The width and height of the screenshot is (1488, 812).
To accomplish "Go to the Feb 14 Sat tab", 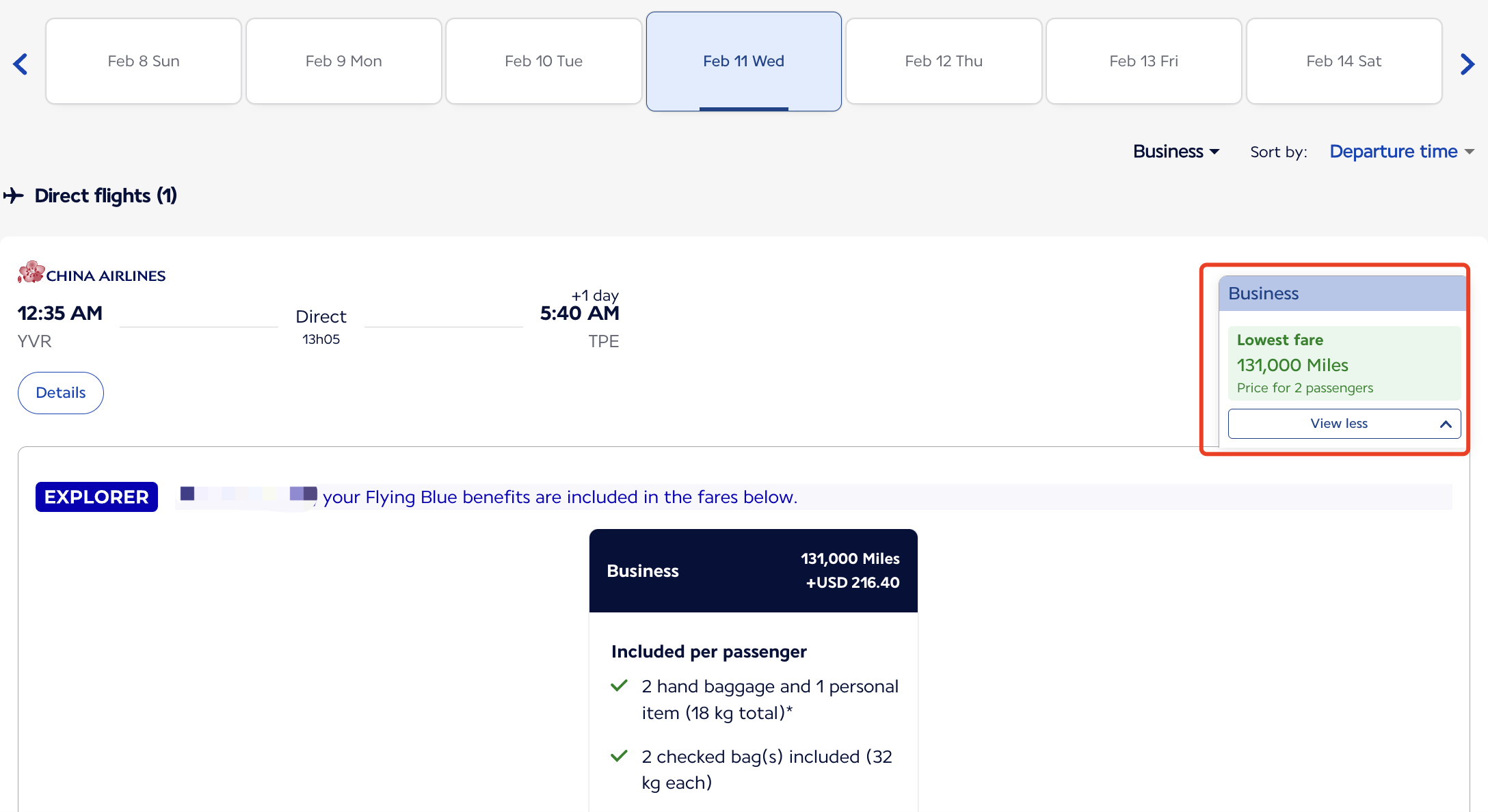I will click(1344, 62).
